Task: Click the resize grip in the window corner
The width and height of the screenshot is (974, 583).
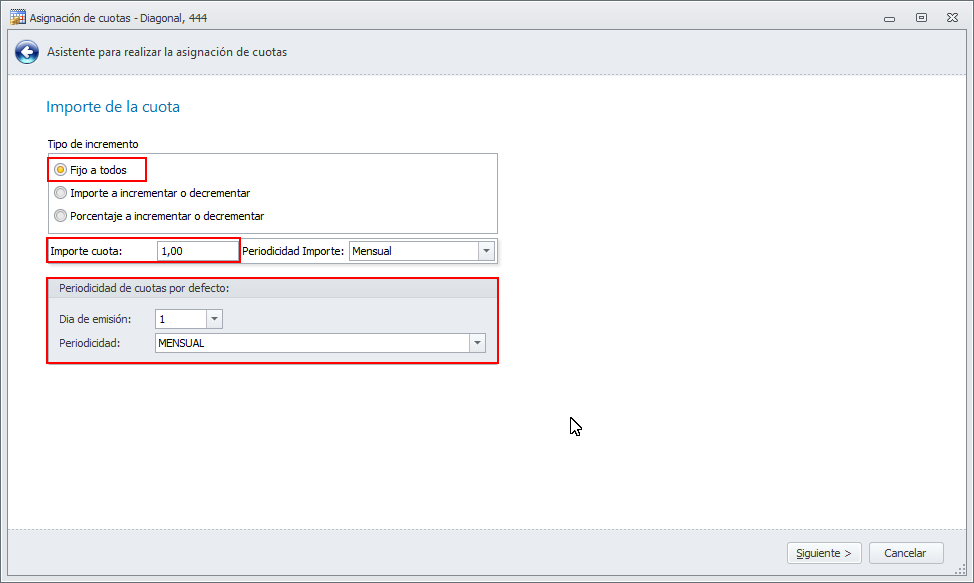Action: (960, 569)
